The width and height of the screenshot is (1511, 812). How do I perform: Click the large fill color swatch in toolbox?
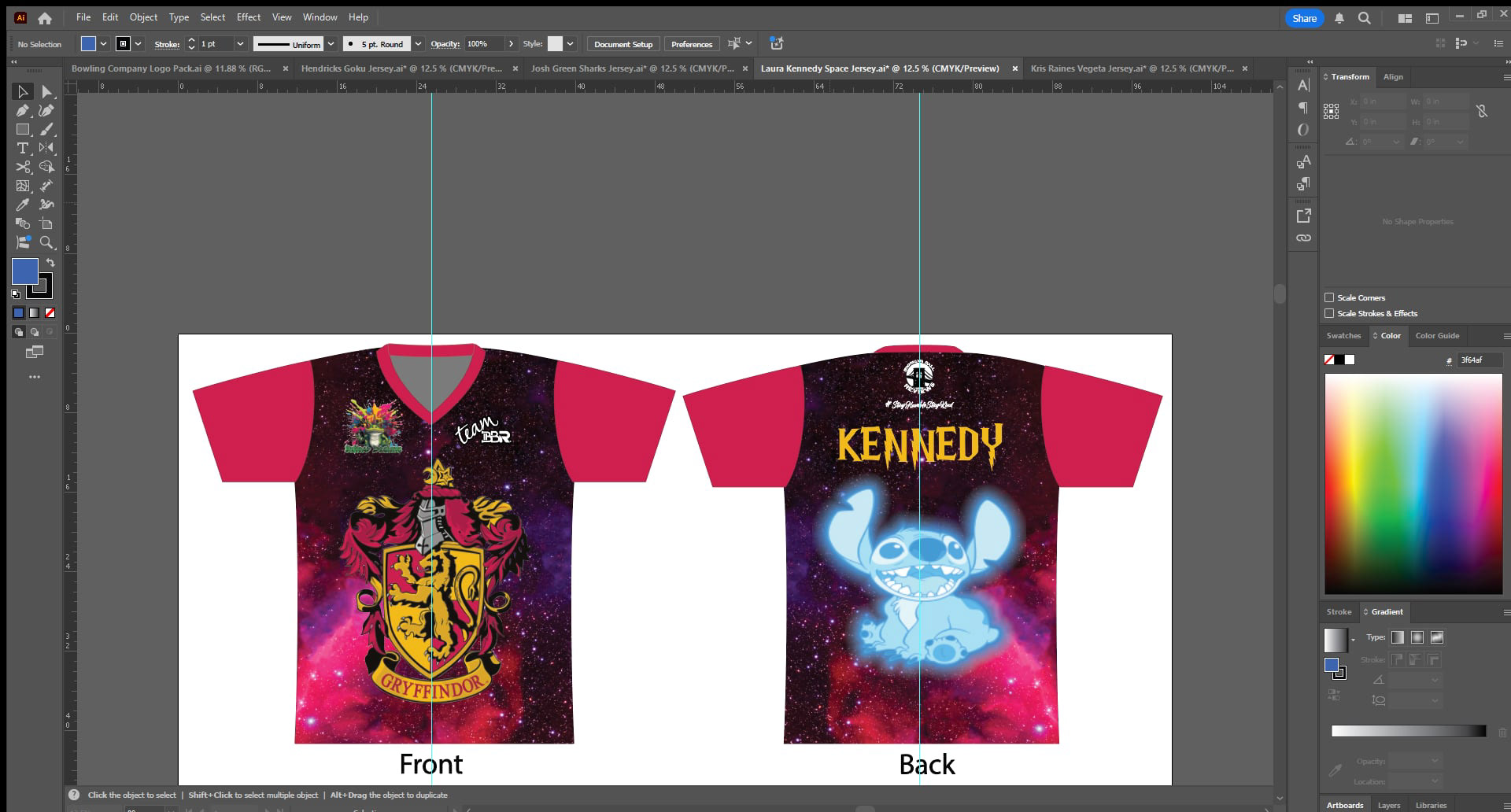point(25,271)
